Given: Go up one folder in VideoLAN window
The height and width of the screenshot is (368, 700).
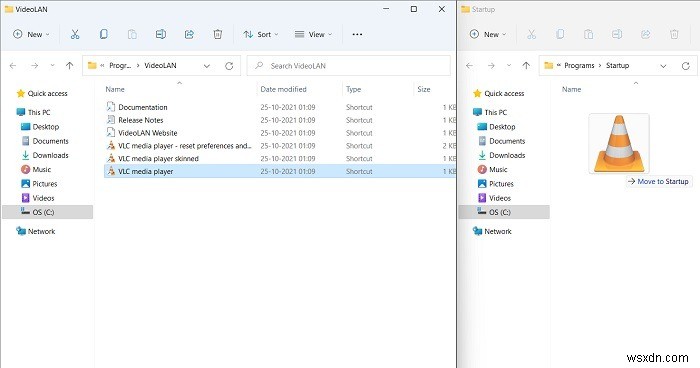Looking at the screenshot, I should 70,66.
